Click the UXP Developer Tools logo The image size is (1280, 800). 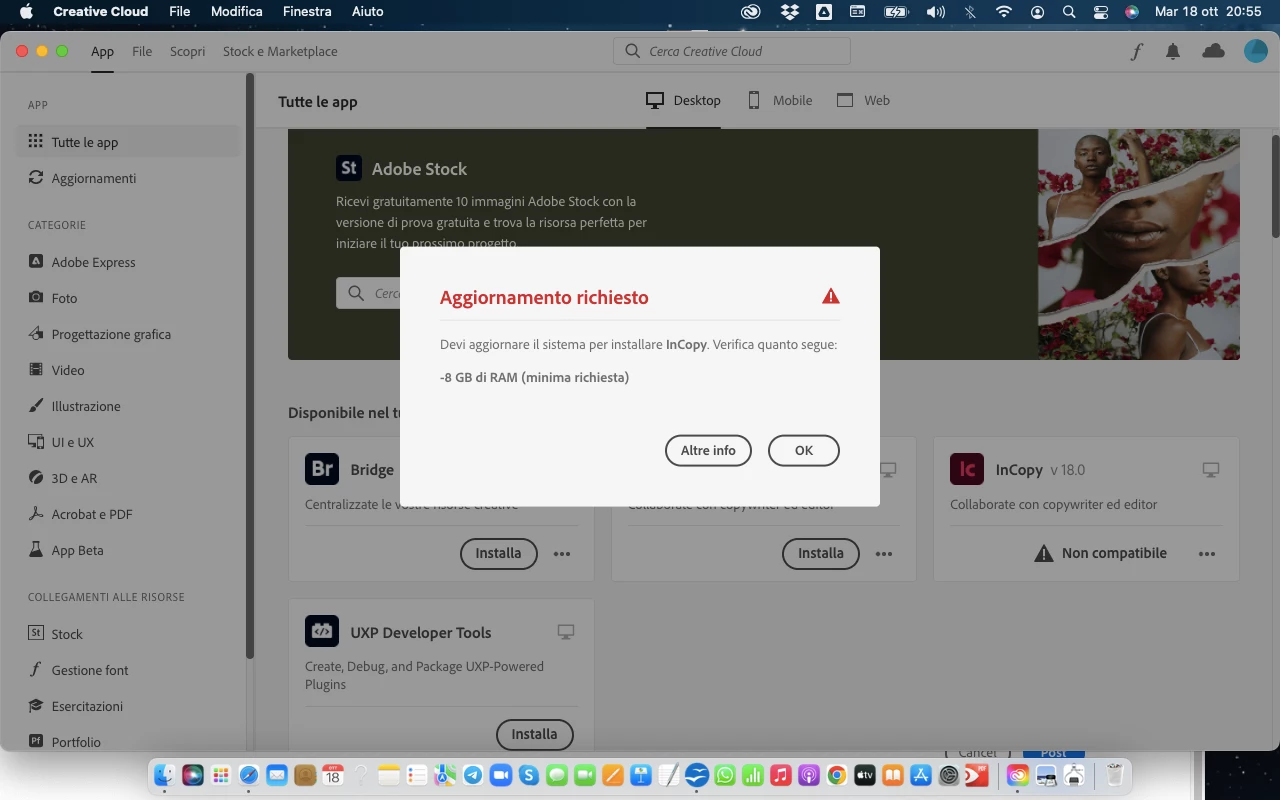pyautogui.click(x=322, y=631)
